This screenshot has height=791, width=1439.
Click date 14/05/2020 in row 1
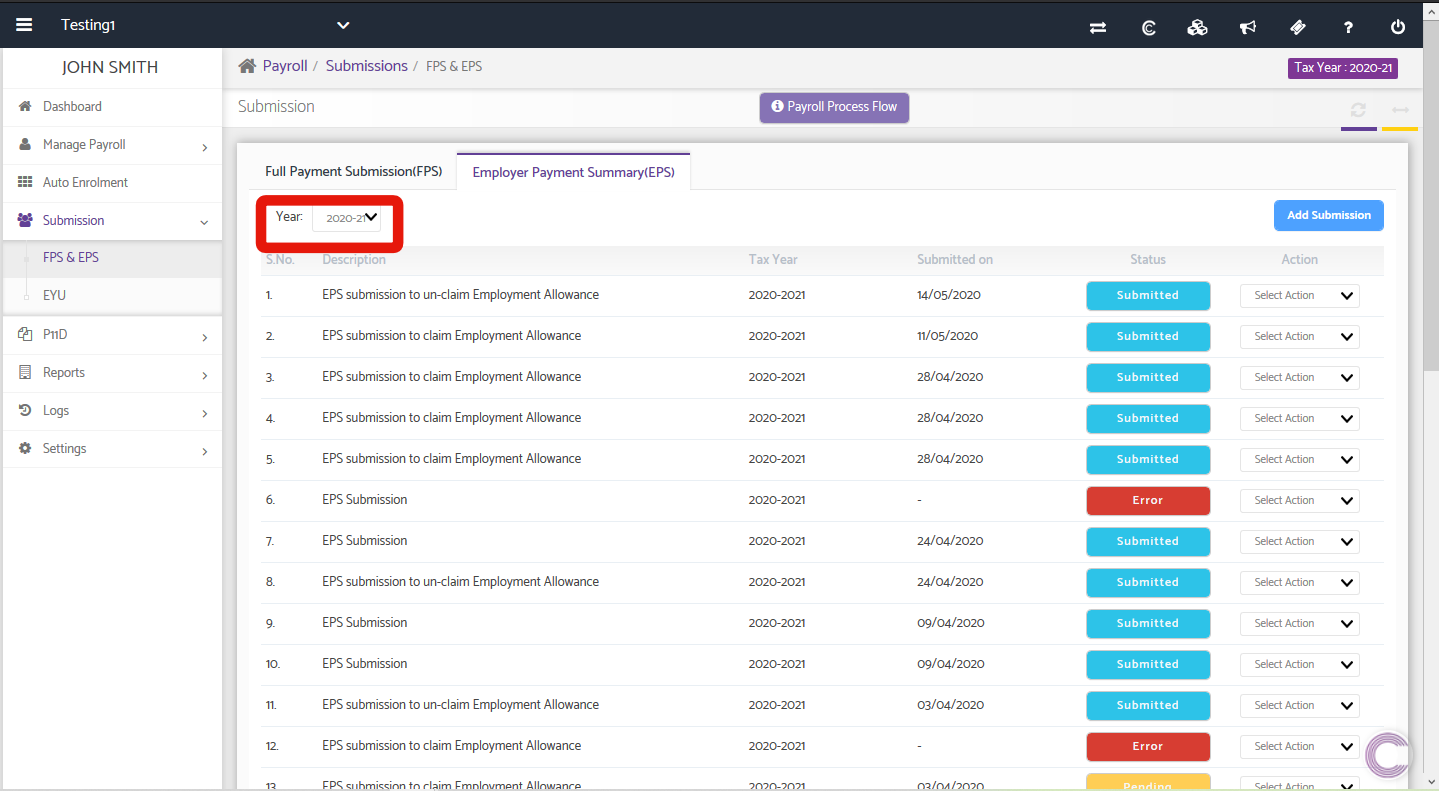[949, 295]
